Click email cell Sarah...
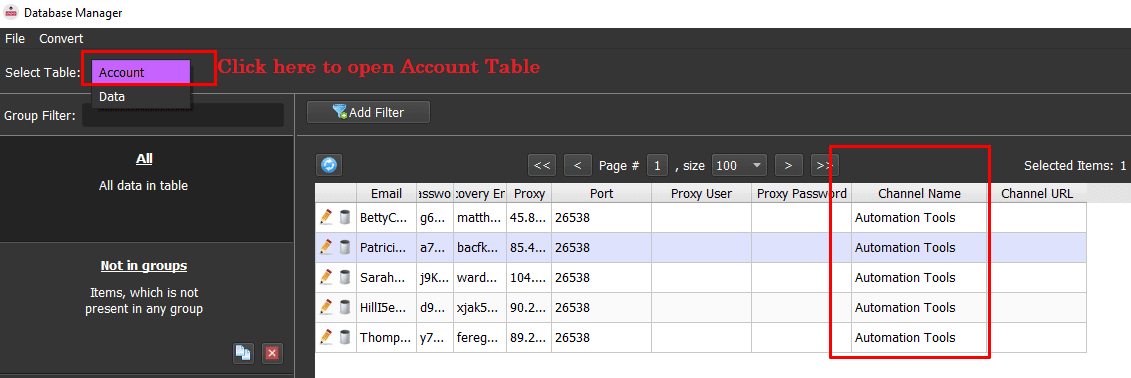 tap(387, 277)
